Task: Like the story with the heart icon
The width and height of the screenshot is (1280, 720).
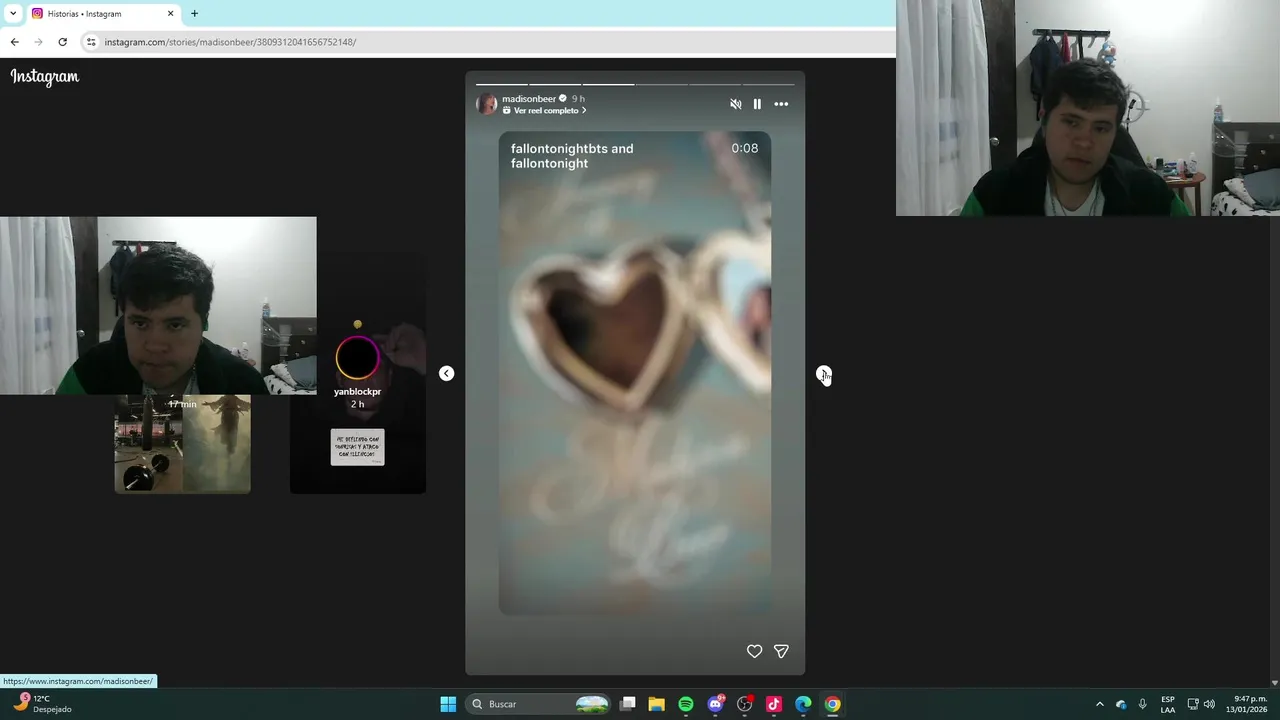Action: (754, 651)
